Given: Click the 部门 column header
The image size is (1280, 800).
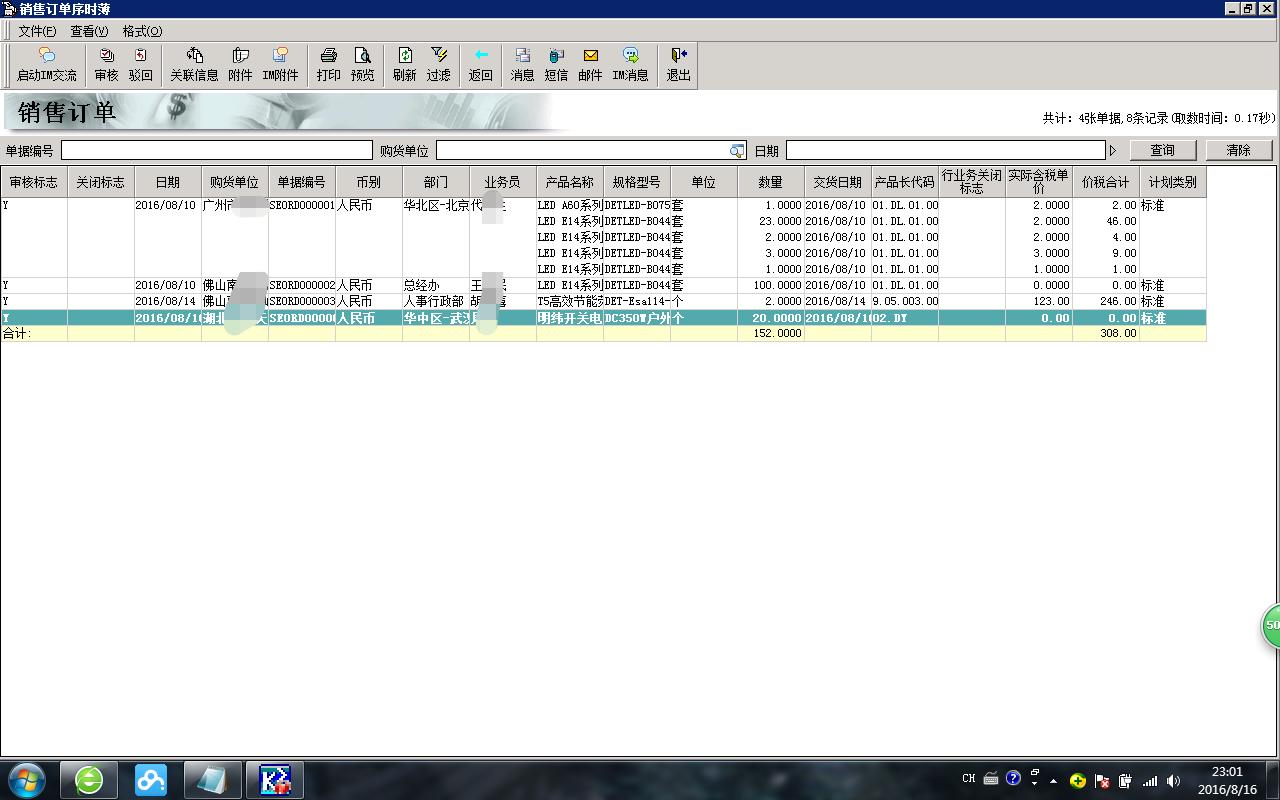Looking at the screenshot, I should click(436, 182).
